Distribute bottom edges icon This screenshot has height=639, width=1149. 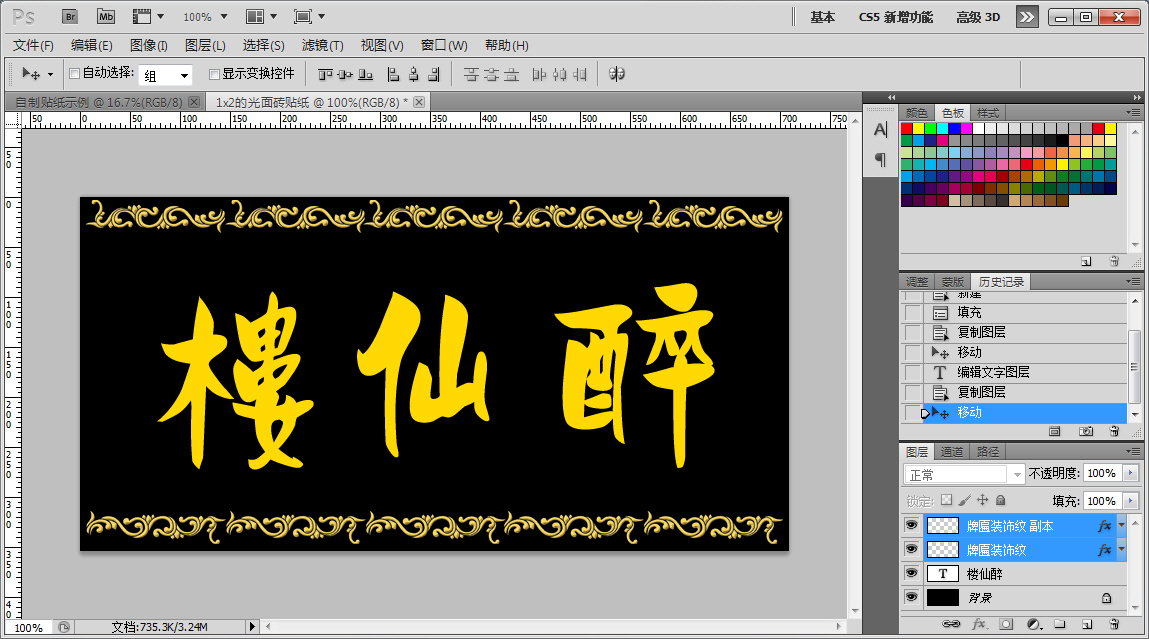click(511, 74)
